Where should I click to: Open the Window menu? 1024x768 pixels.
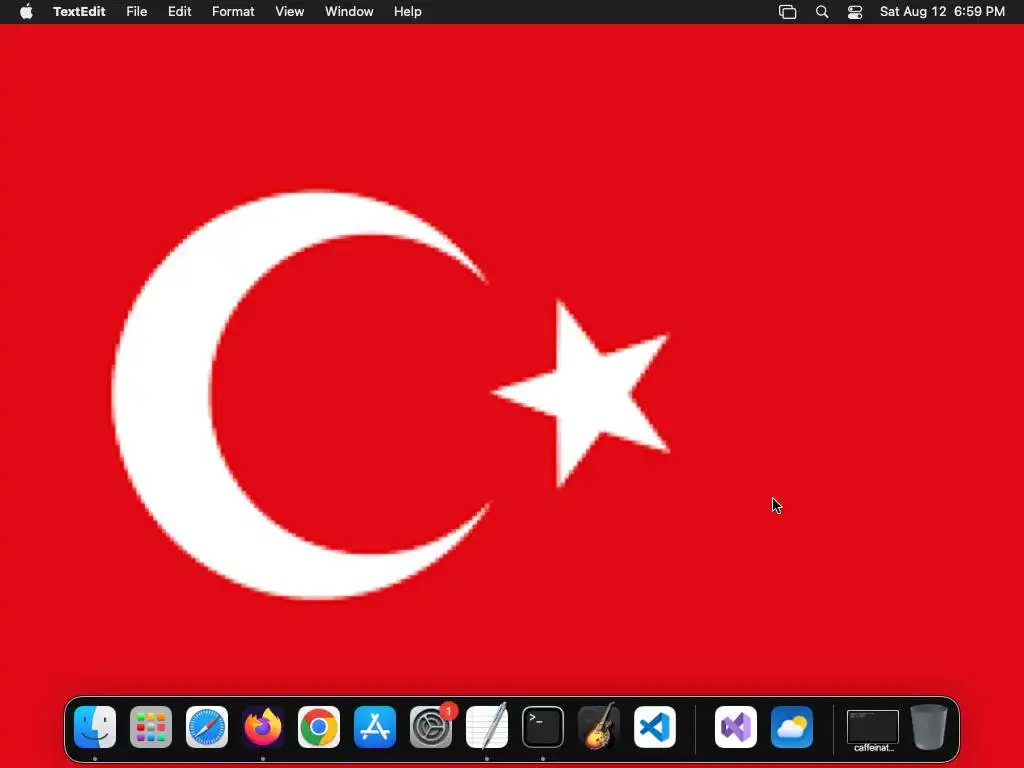click(x=349, y=12)
